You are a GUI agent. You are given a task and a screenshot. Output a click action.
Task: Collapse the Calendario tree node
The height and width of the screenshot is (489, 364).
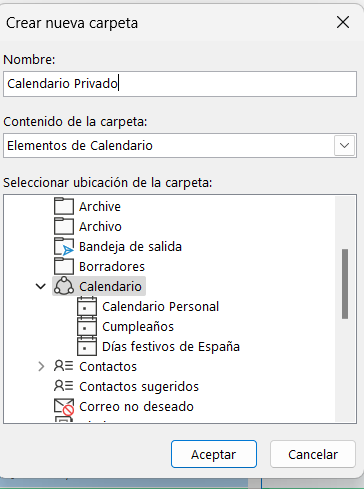point(41,286)
